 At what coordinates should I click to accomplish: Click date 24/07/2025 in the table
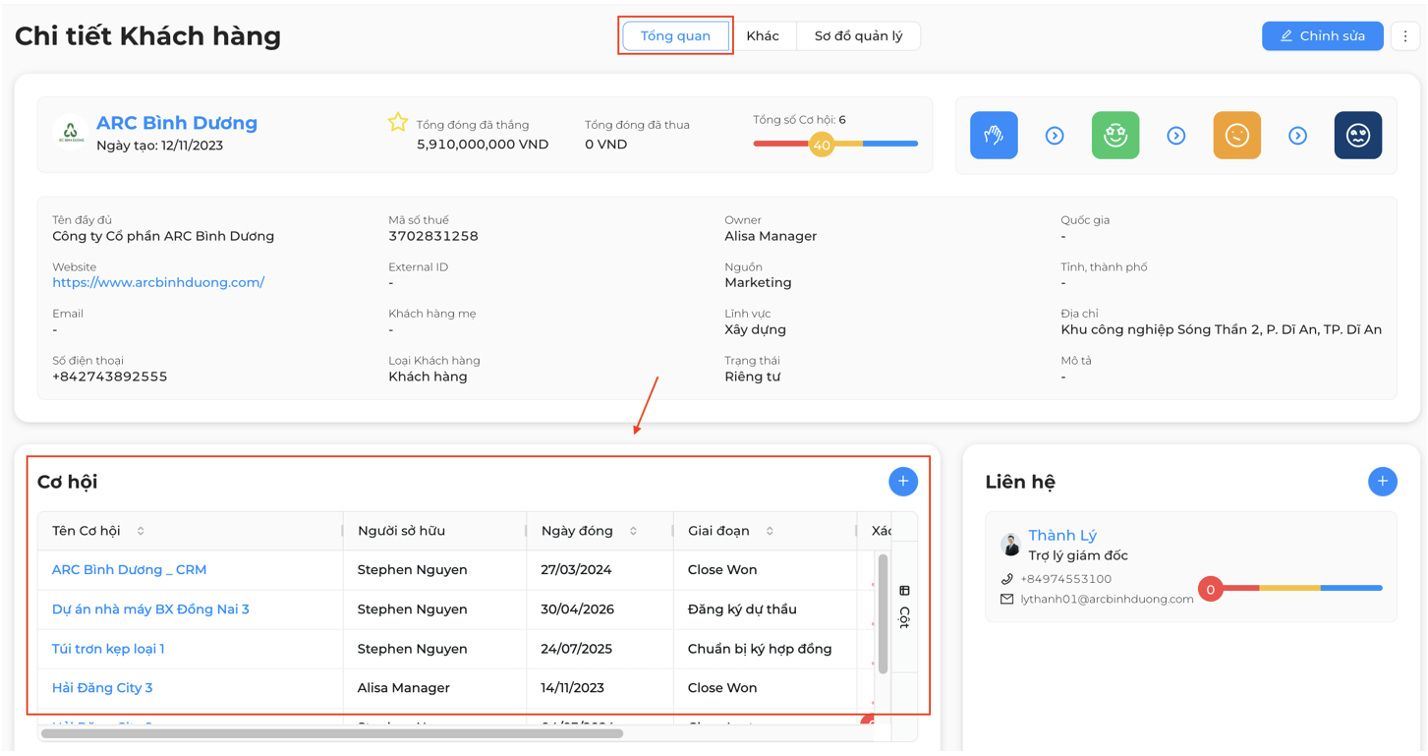(577, 649)
